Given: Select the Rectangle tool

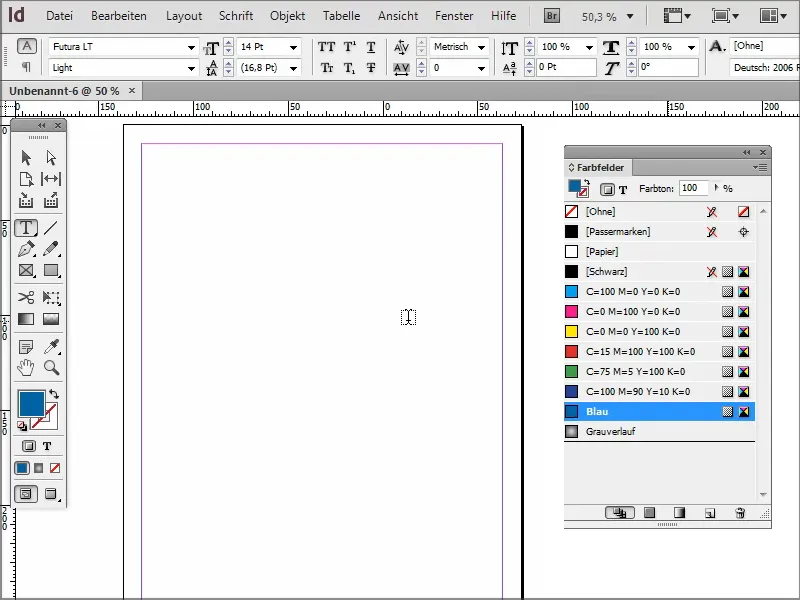Looking at the screenshot, I should pyautogui.click(x=51, y=270).
